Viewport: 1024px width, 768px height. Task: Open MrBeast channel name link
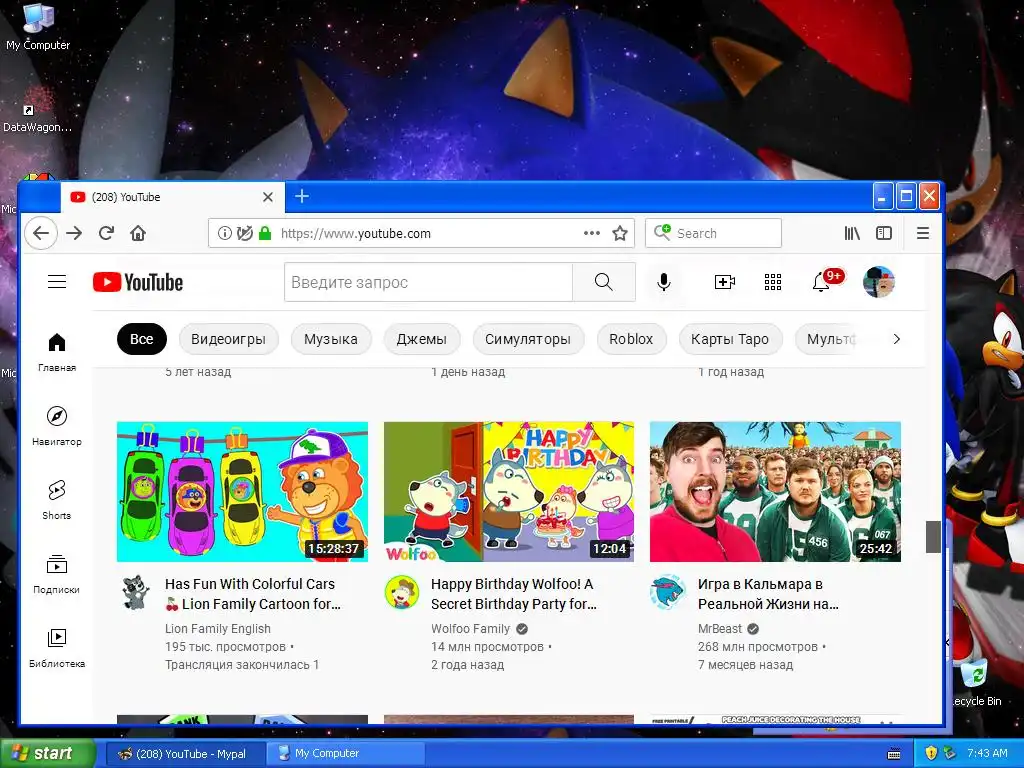720,628
